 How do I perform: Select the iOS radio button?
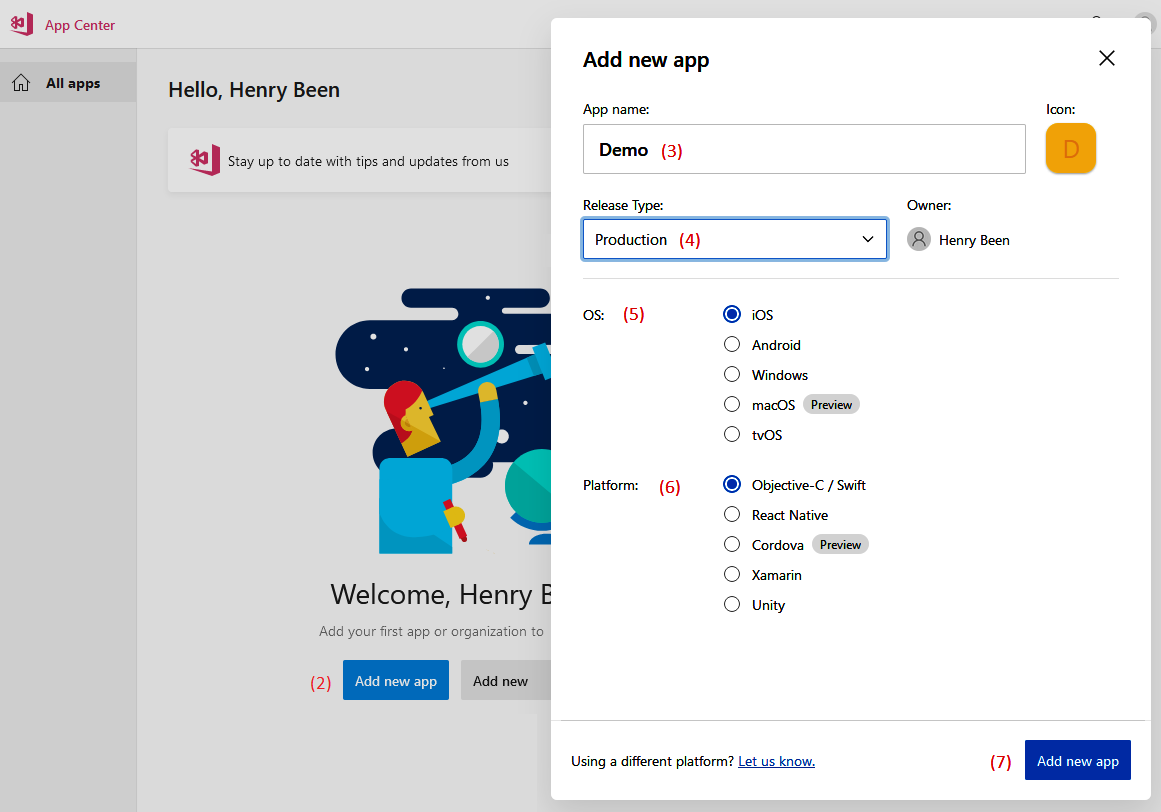click(732, 315)
